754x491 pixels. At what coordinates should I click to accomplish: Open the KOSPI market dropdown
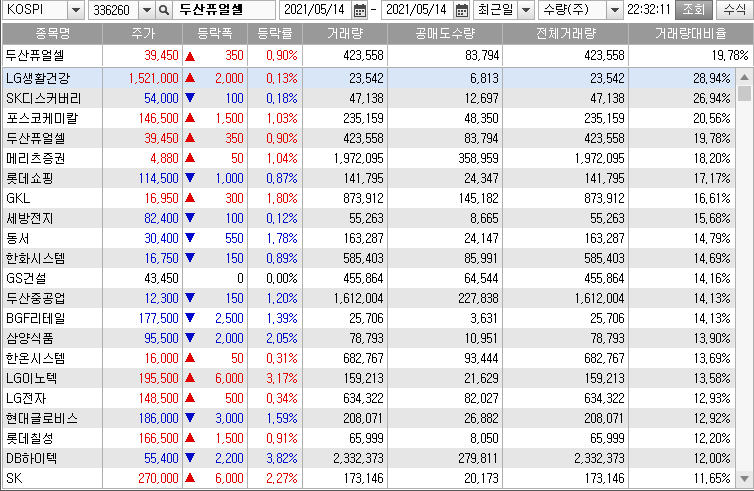[x=75, y=10]
